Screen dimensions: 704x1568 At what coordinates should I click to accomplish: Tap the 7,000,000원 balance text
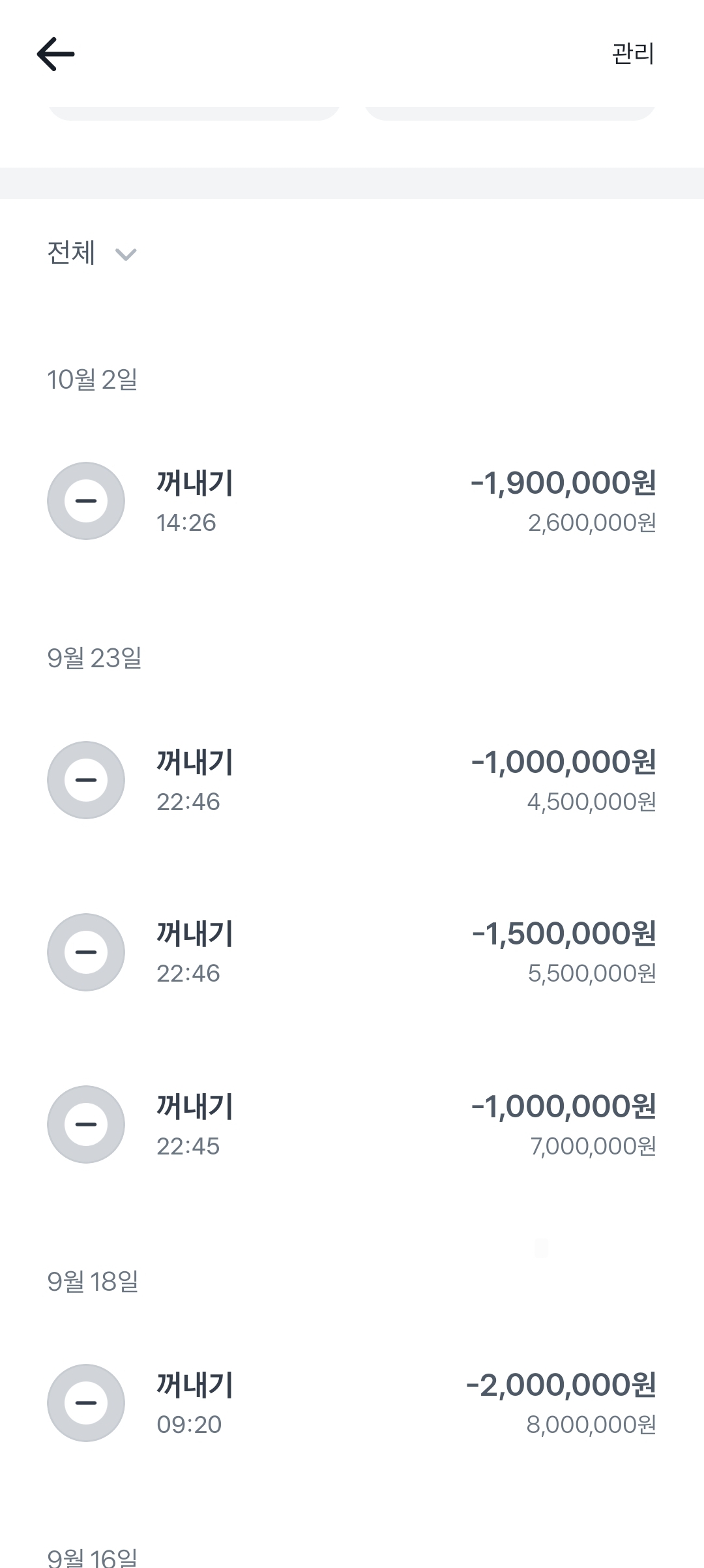[593, 1146]
